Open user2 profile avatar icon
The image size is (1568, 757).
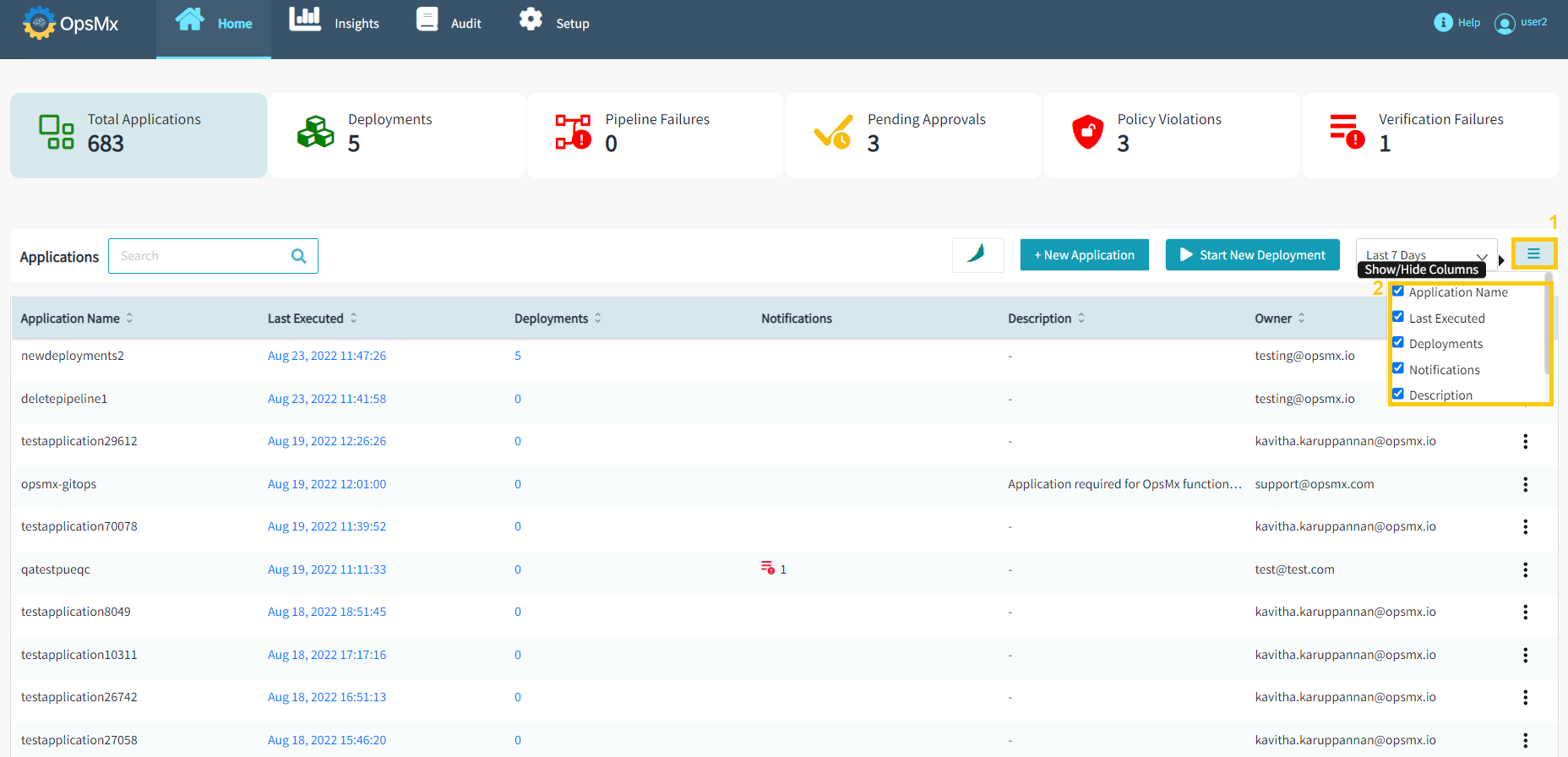pyautogui.click(x=1504, y=24)
